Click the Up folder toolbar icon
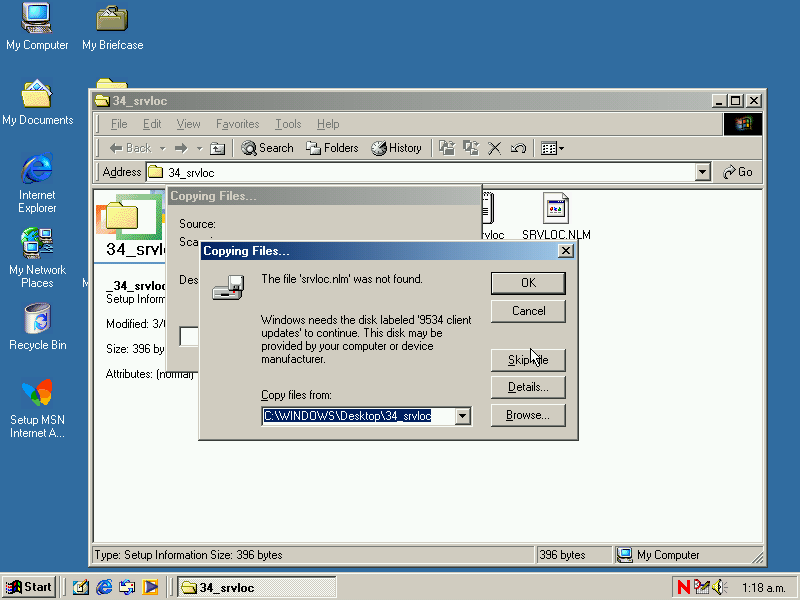 (218, 148)
